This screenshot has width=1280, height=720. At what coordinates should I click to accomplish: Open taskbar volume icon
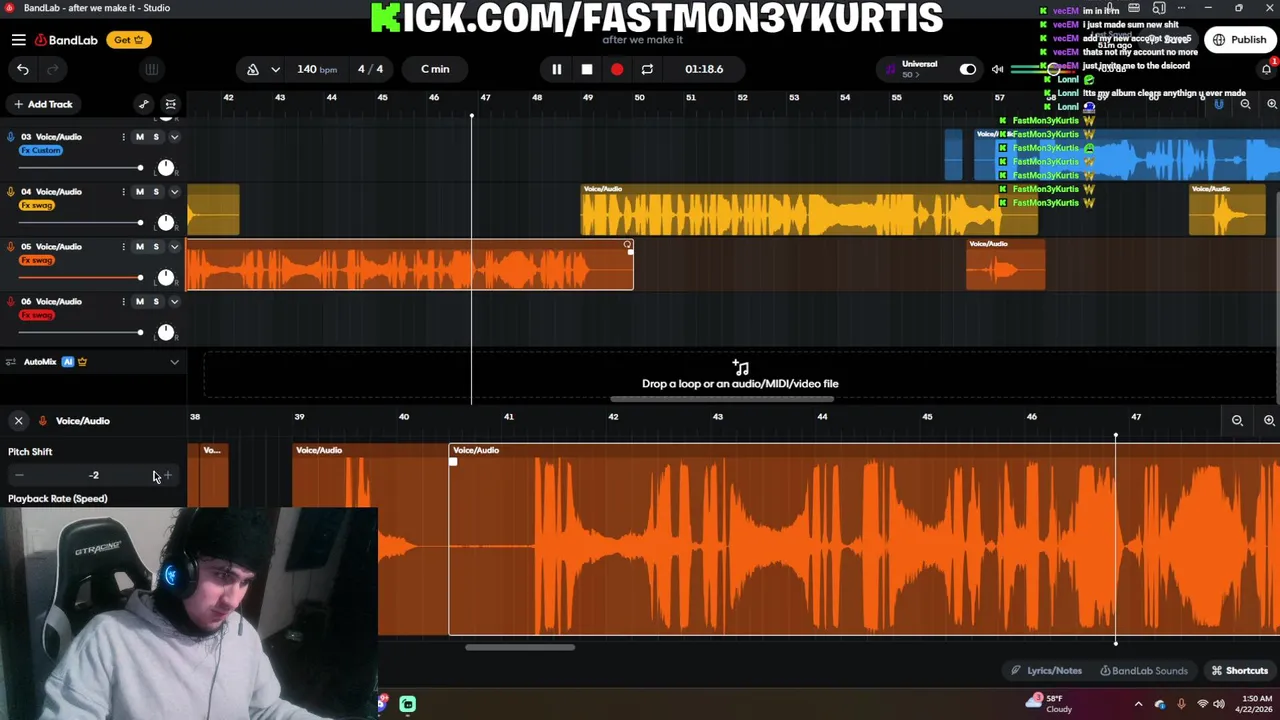tap(1218, 704)
